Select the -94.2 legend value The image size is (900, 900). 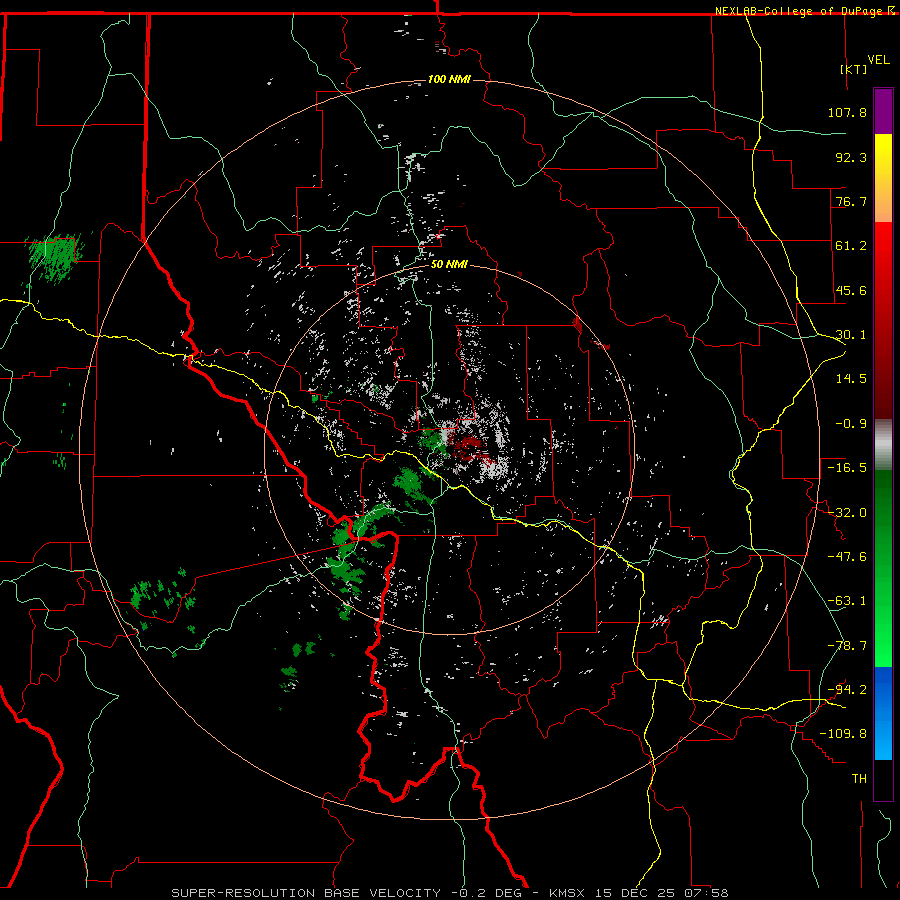tap(847, 689)
